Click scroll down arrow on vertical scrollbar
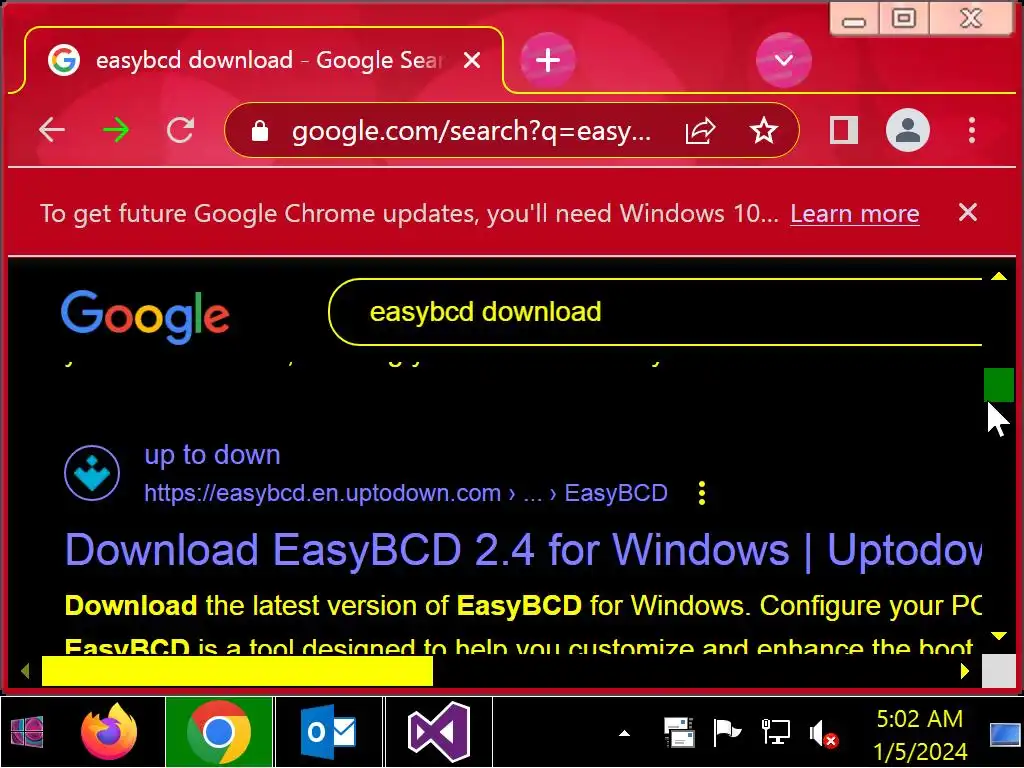Viewport: 1024px width, 768px height. coord(999,635)
